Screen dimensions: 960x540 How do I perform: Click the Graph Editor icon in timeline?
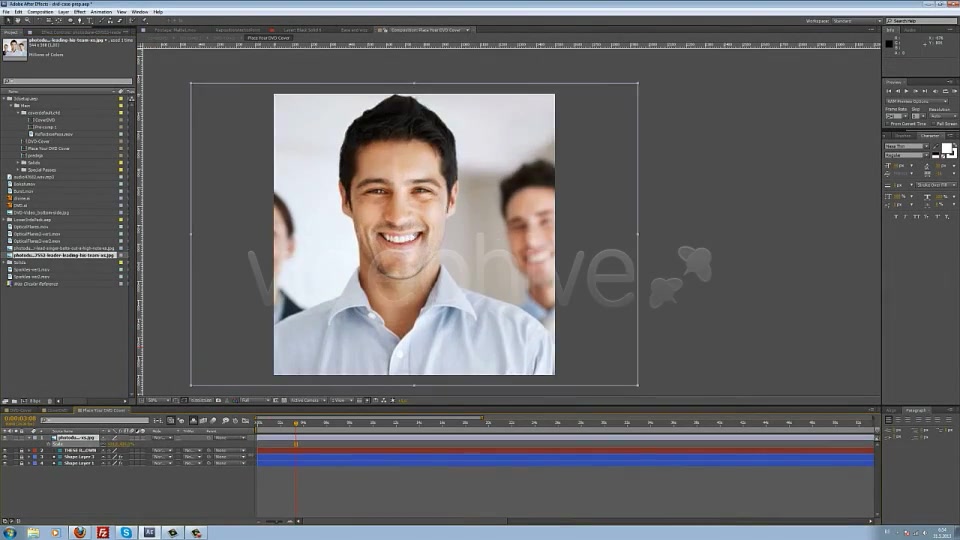point(246,421)
